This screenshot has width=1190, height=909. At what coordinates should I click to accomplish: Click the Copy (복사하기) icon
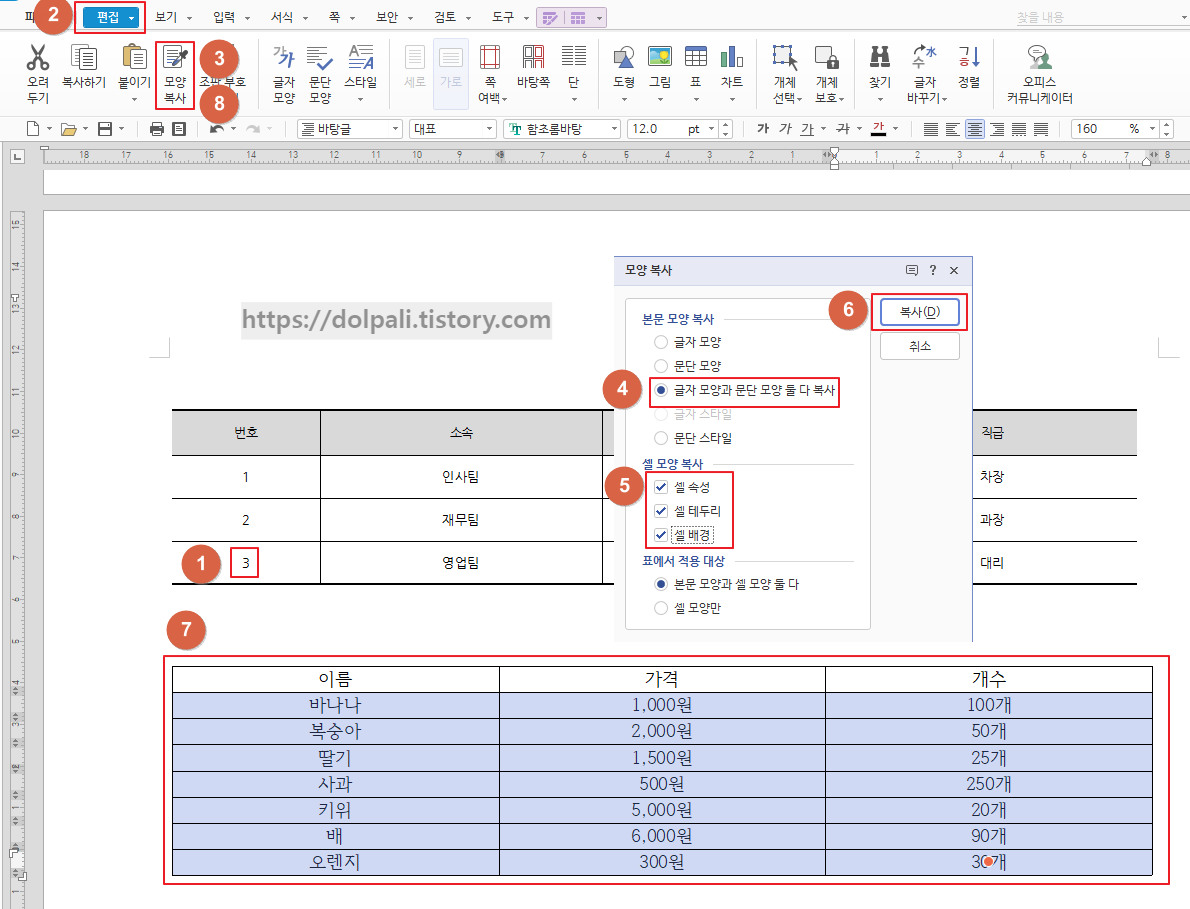(83, 58)
